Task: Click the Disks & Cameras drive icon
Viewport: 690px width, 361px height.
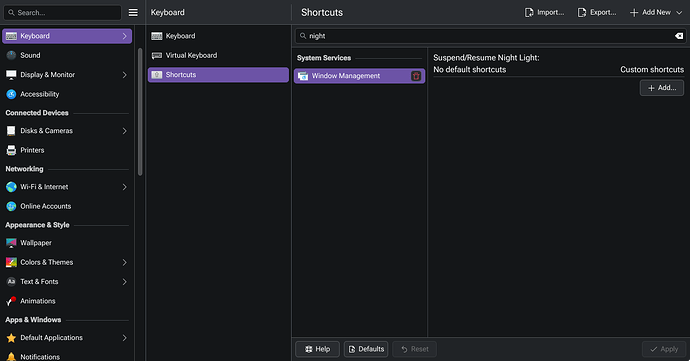Action: click(x=11, y=131)
